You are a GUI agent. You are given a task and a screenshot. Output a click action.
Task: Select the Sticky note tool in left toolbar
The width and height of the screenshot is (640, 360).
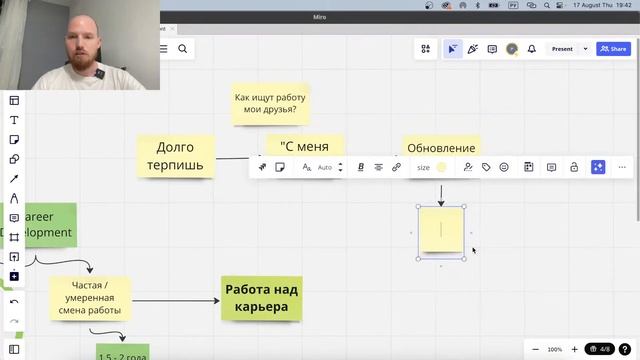point(14,140)
